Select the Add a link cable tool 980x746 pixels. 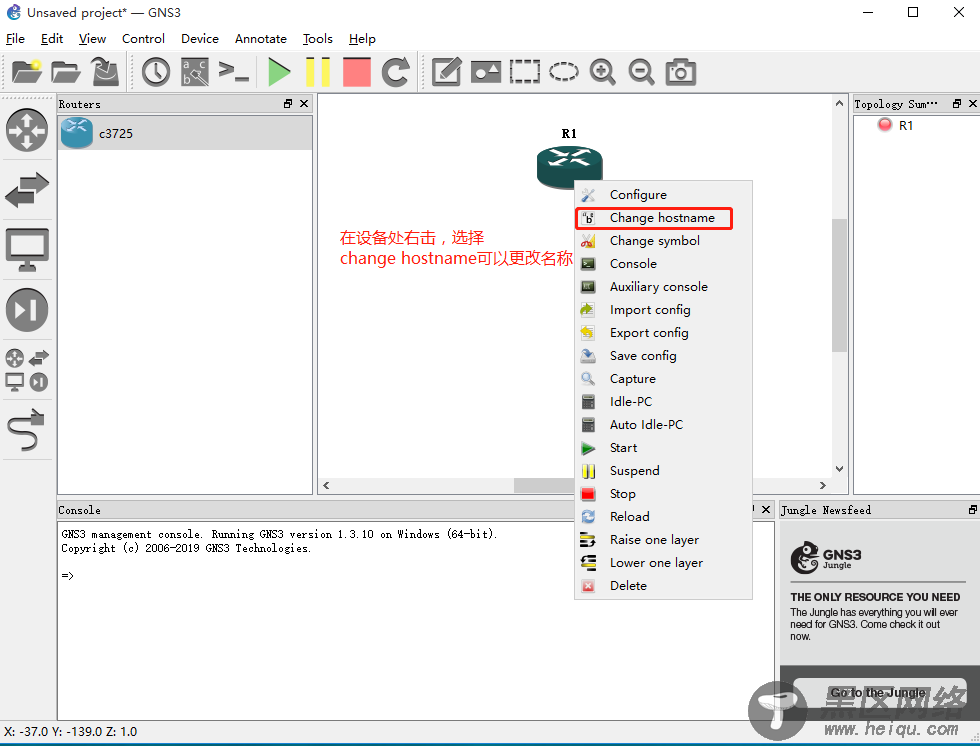click(x=27, y=430)
